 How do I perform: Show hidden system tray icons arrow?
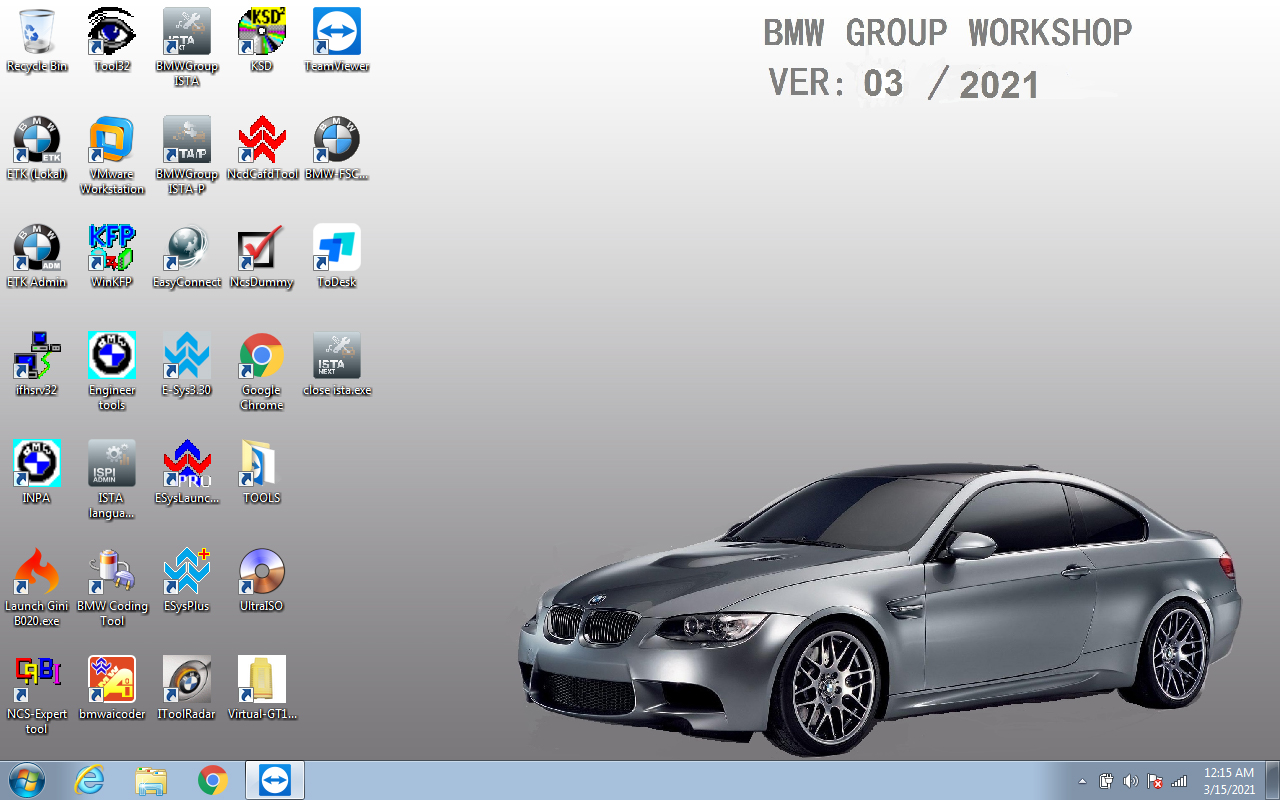[1083, 781]
